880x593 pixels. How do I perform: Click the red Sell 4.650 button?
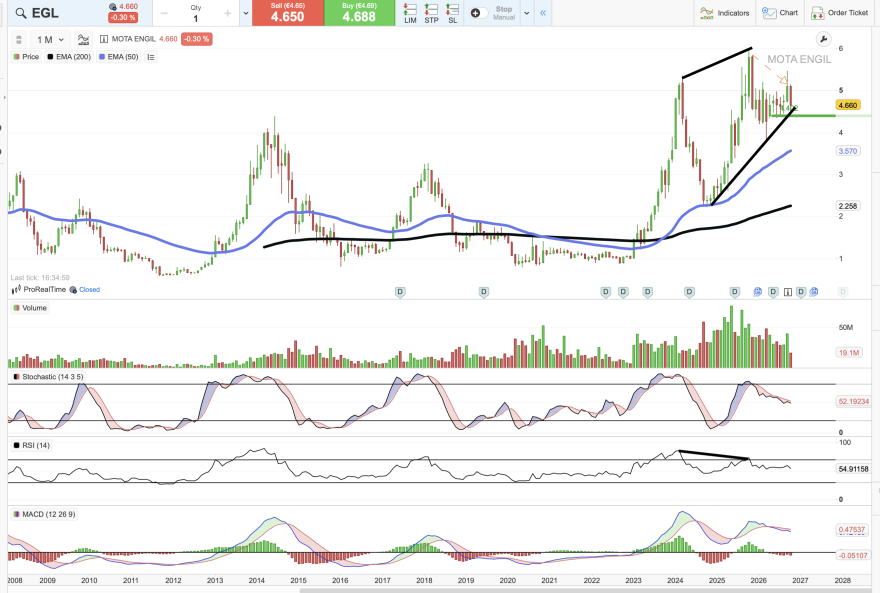click(x=287, y=13)
